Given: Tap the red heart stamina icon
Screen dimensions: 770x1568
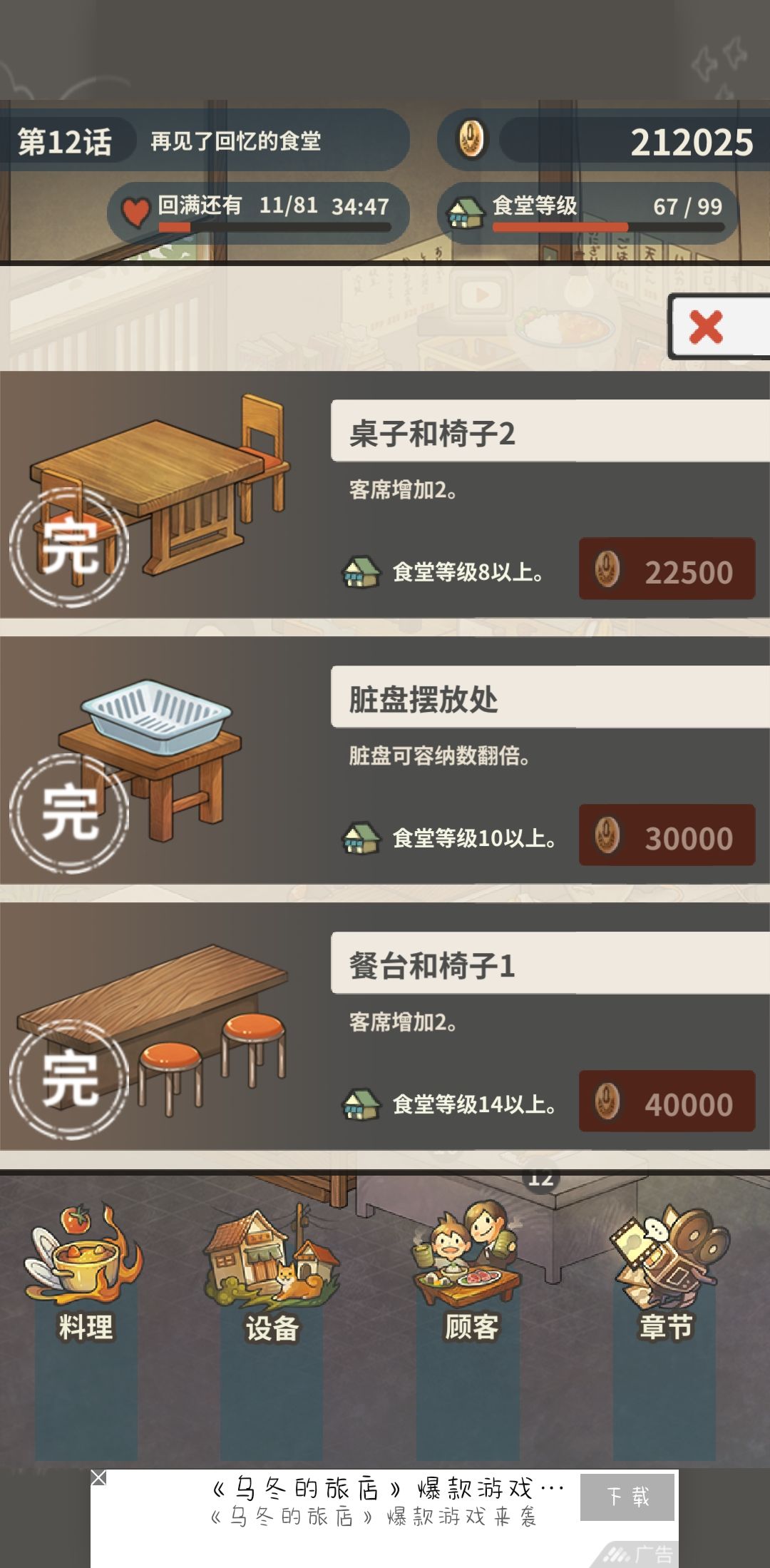Looking at the screenshot, I should click(135, 212).
